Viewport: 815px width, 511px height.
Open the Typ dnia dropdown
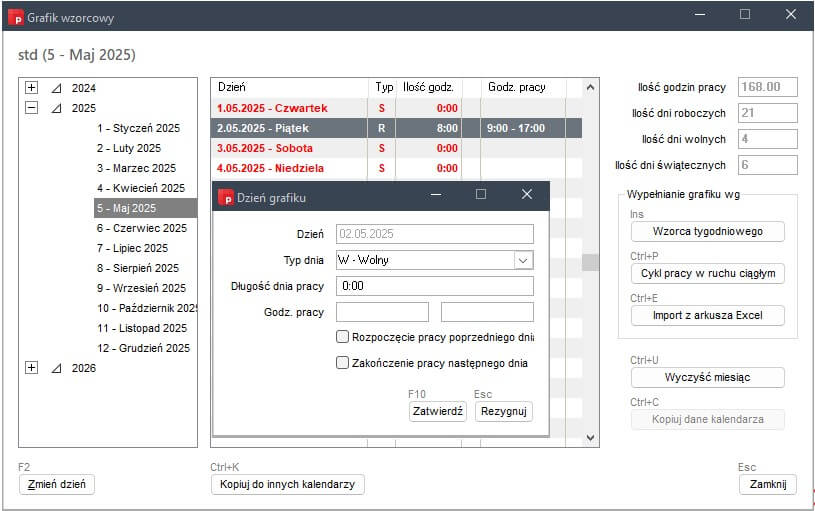pyautogui.click(x=523, y=260)
